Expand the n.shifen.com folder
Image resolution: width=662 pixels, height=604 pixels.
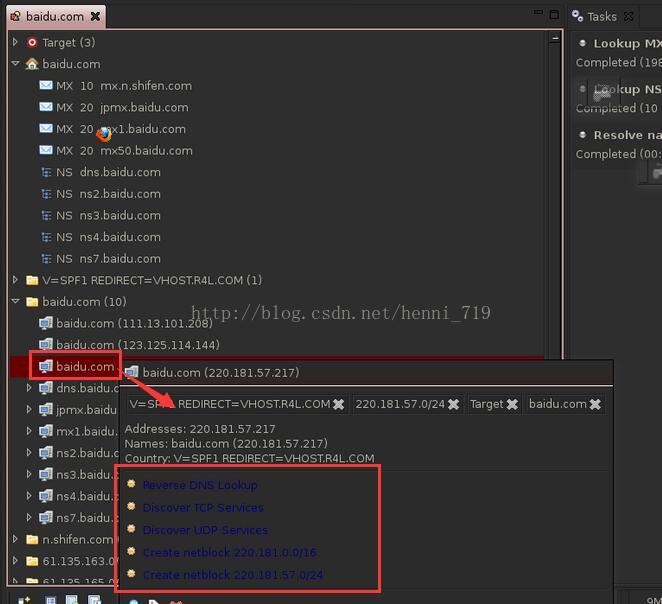(x=15, y=539)
